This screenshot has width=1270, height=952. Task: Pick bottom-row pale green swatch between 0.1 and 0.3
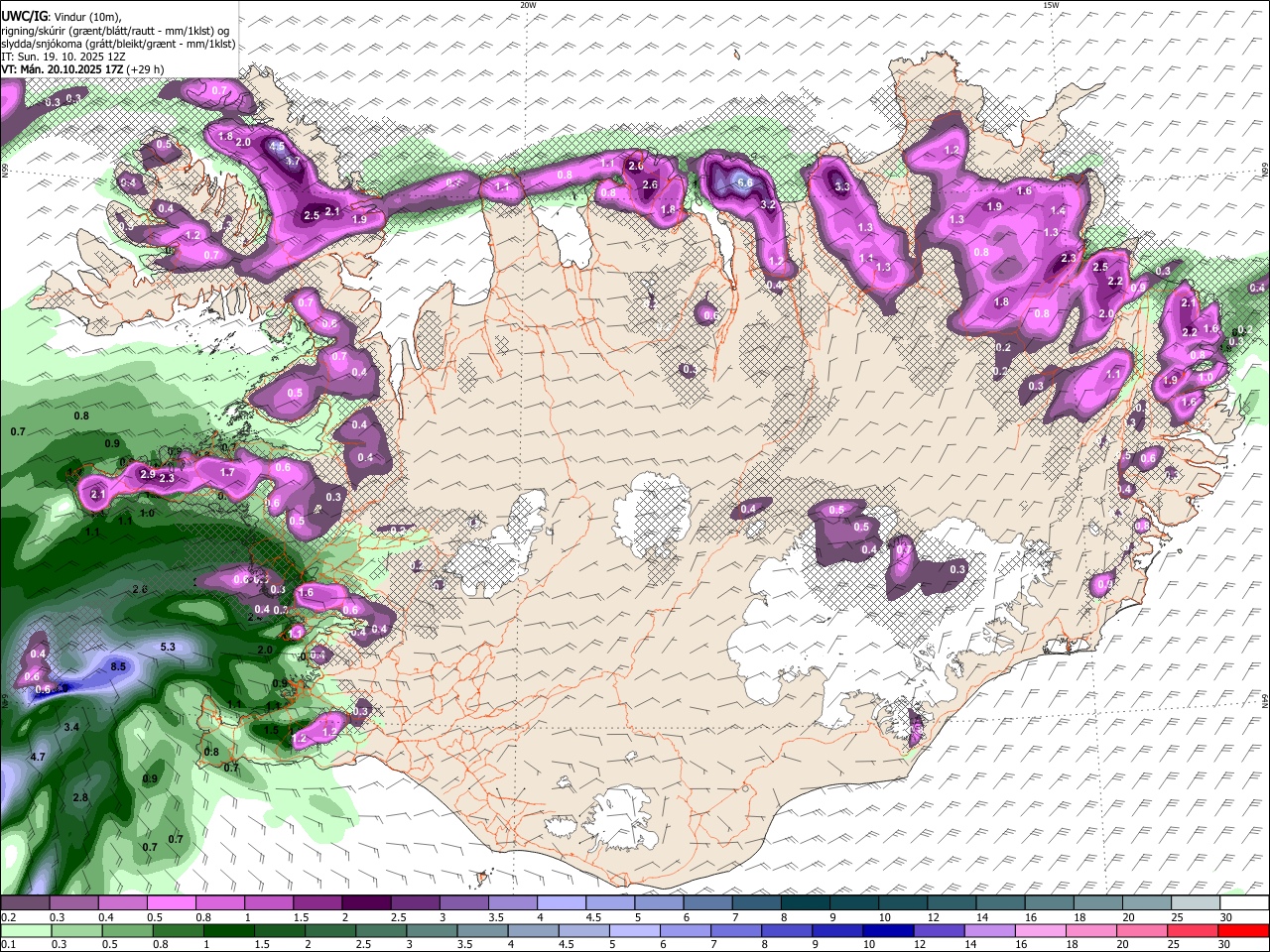tap(25, 931)
